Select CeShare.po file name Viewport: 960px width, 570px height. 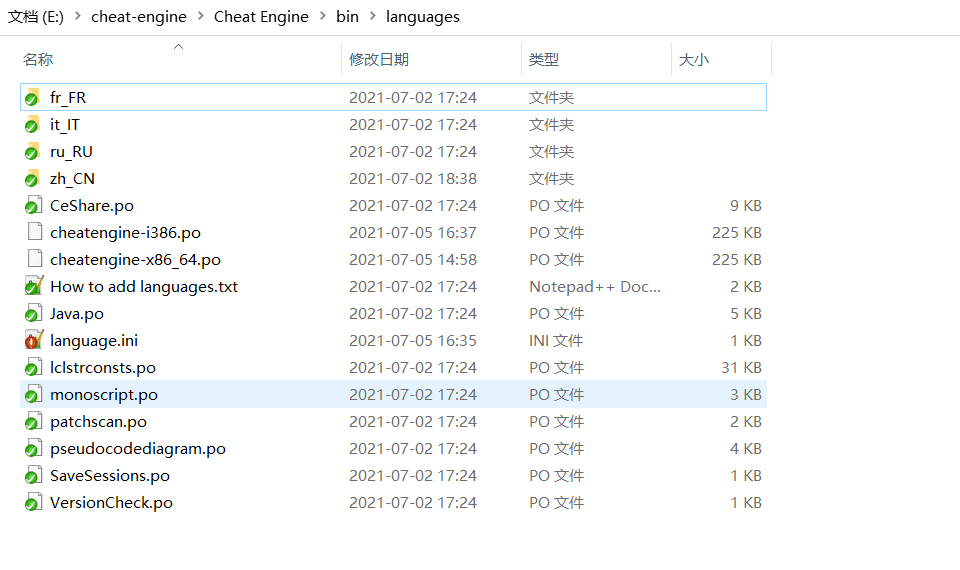click(x=92, y=205)
